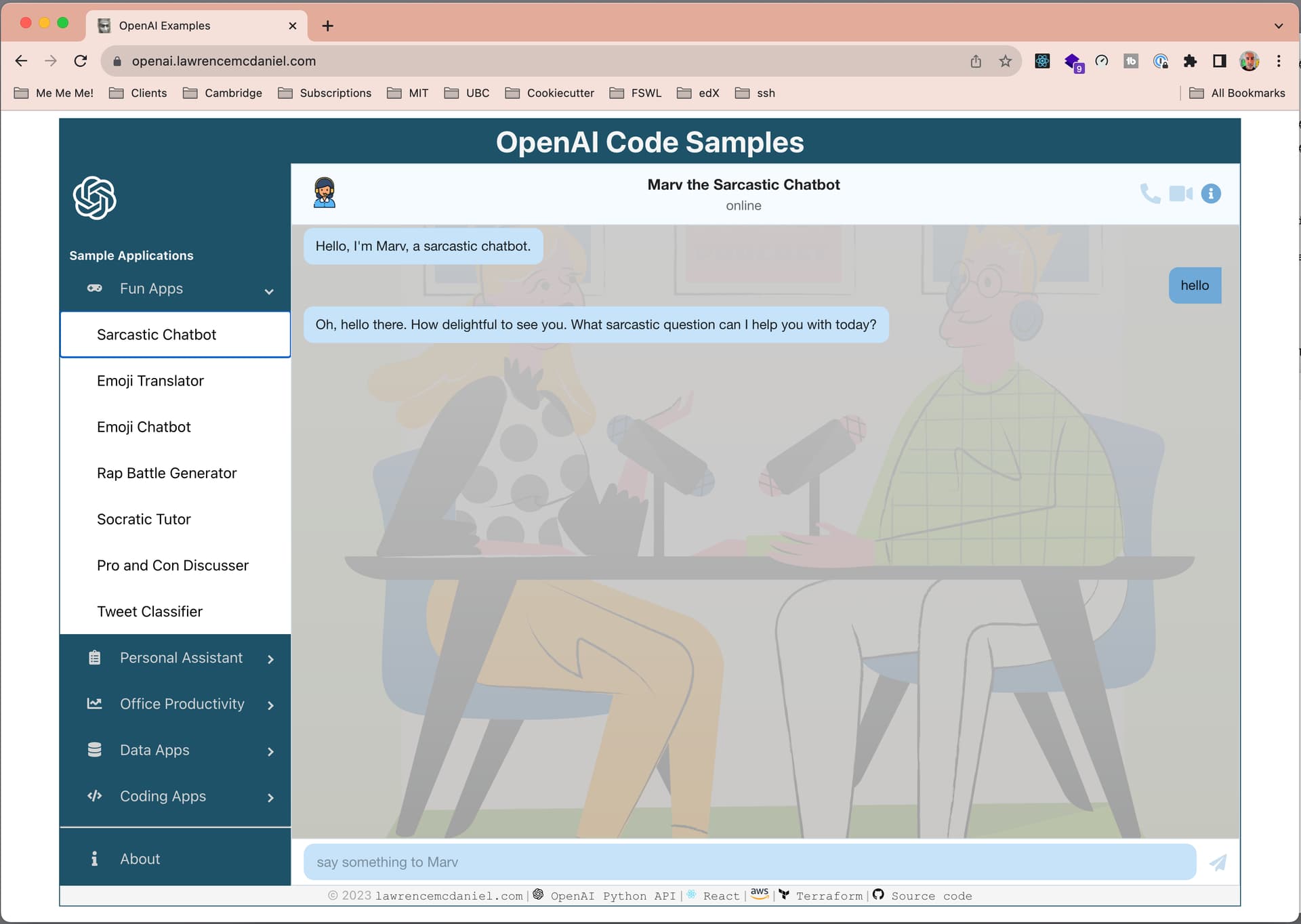
Task: Open the Source code footer link
Action: click(x=932, y=896)
